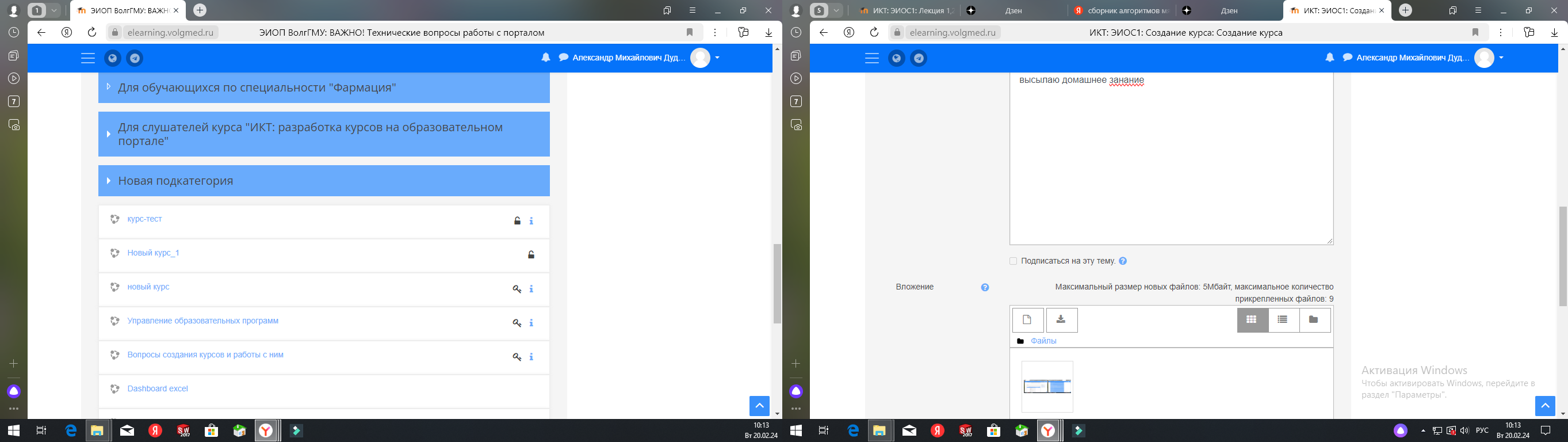Click the Telegram icon in ЭИОП ВолгГМУ window

coord(135,59)
